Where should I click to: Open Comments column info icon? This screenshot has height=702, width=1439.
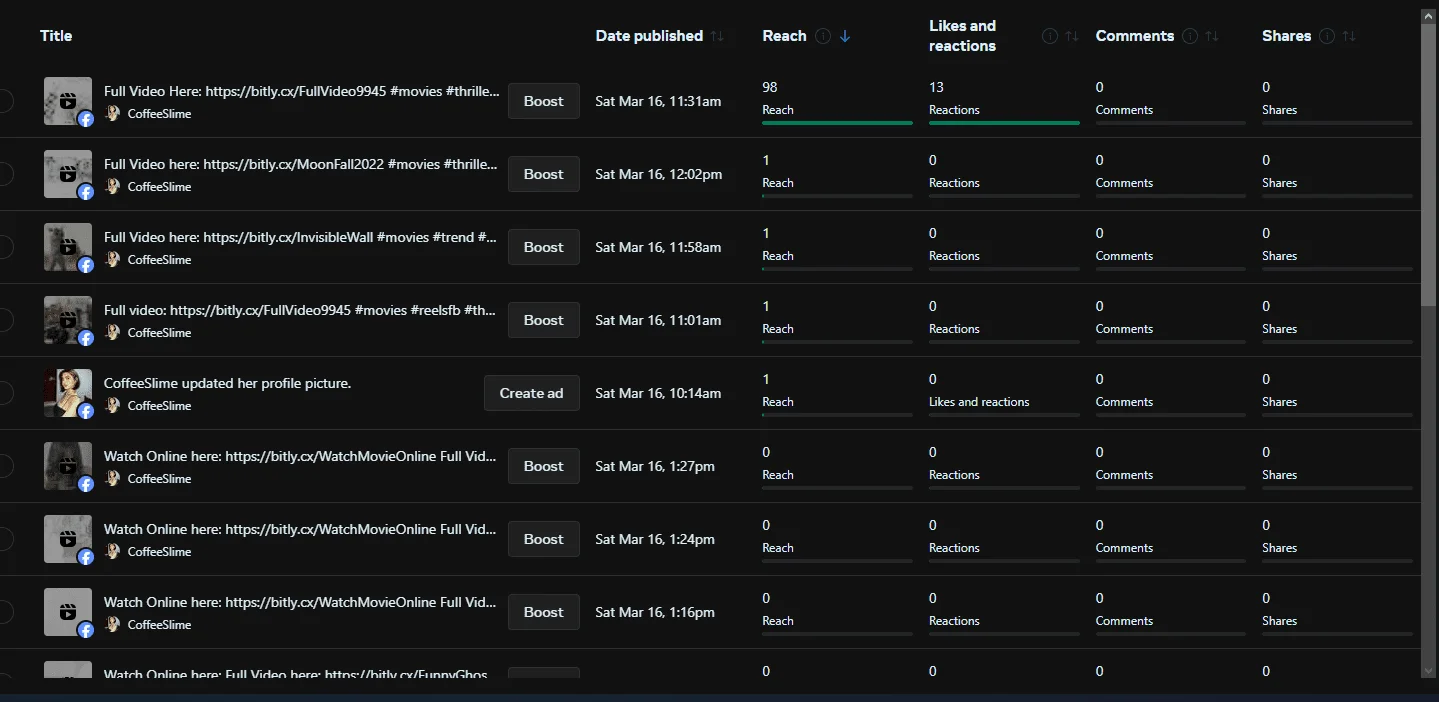1190,36
